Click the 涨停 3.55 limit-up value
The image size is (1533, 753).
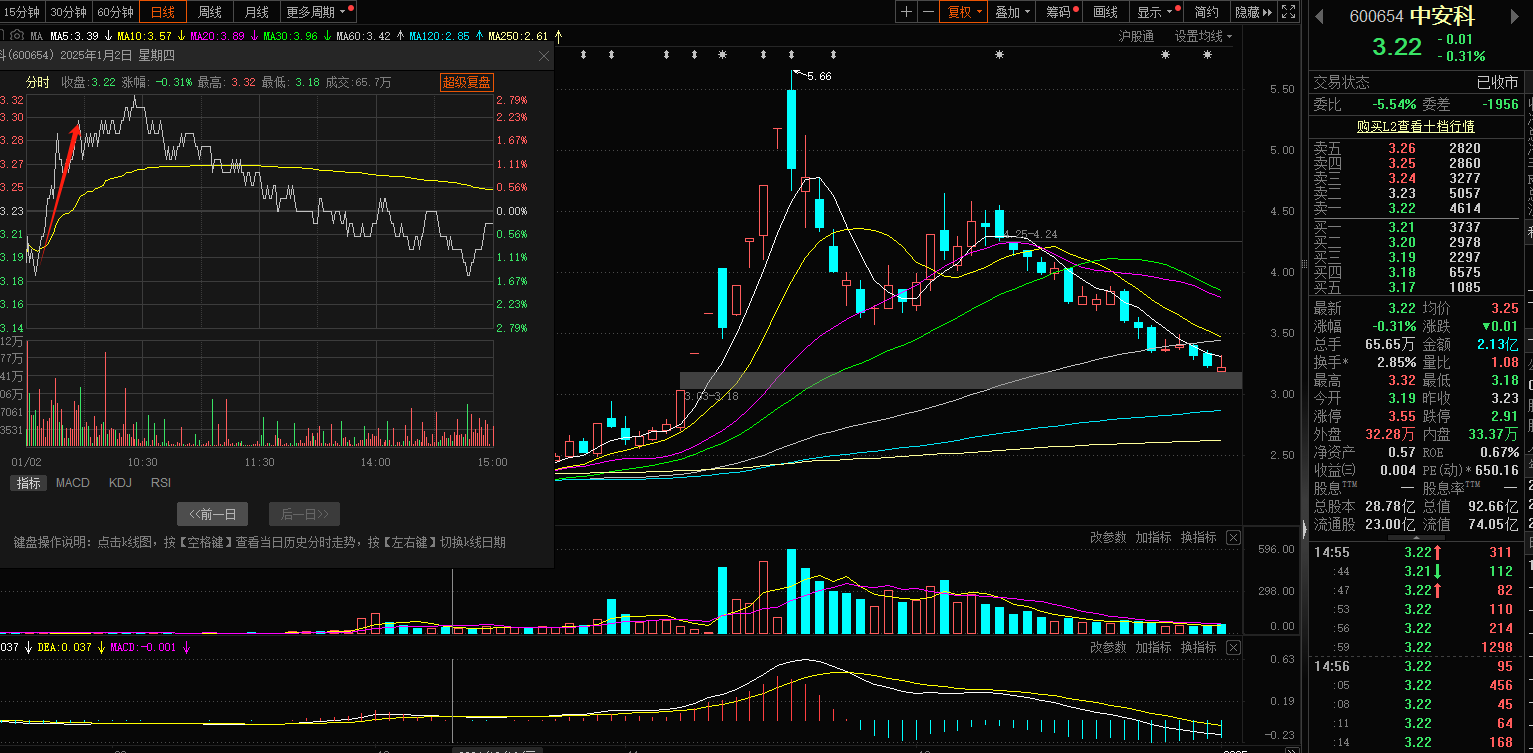click(1403, 416)
